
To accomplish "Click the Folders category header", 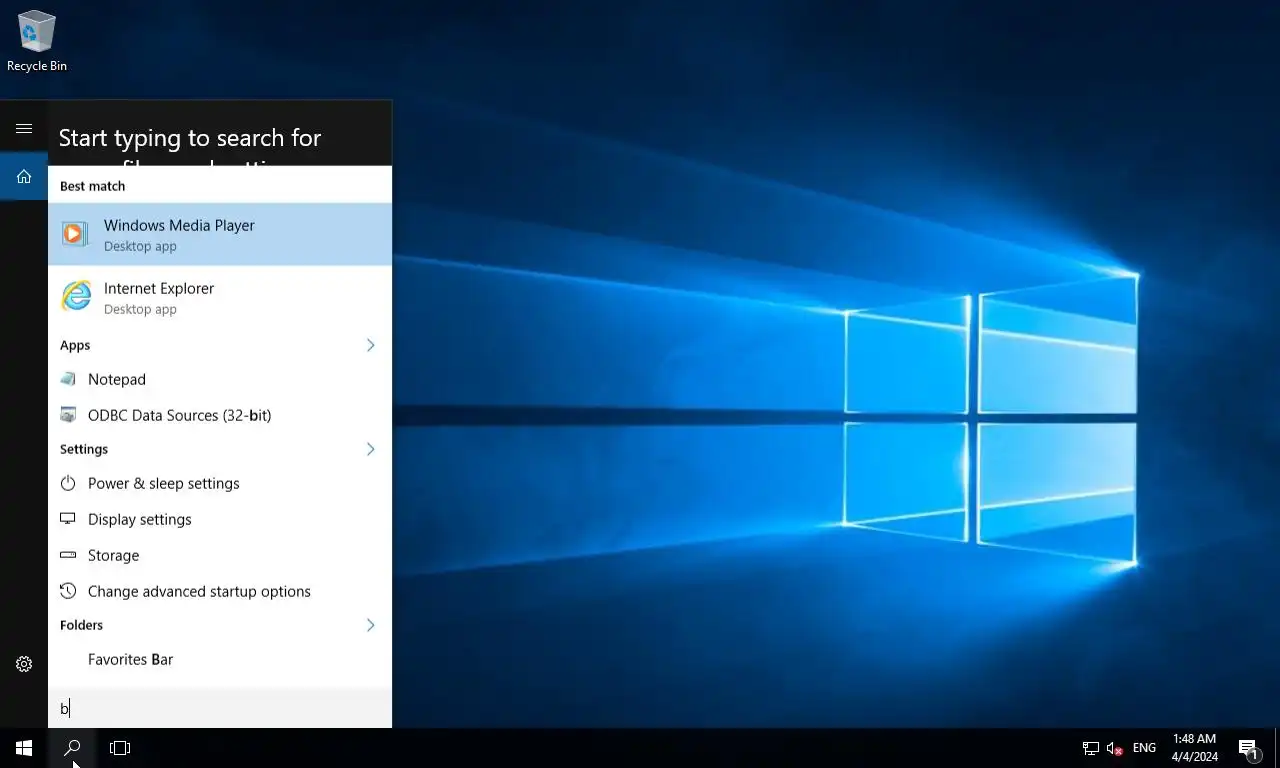I will tap(81, 625).
